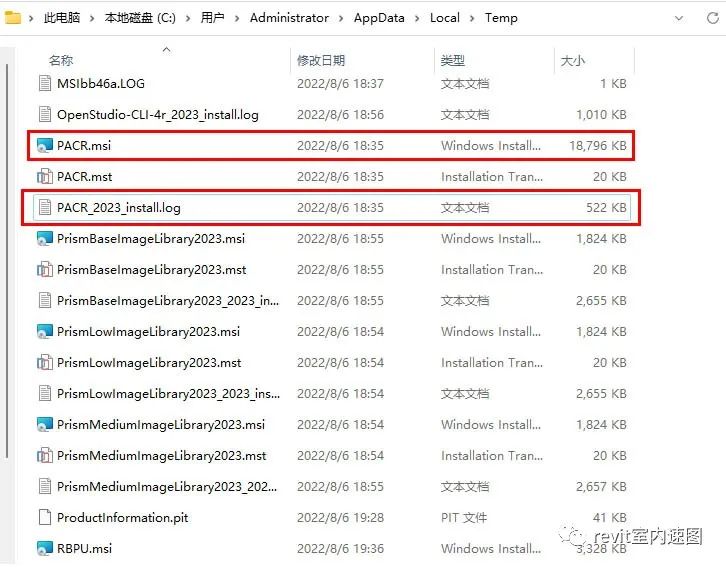Click the folder icon in address bar

point(13,18)
